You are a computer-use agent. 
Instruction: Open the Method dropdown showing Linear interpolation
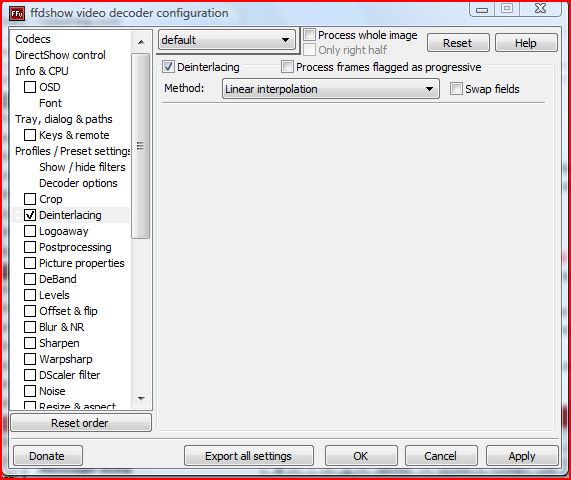(x=331, y=89)
